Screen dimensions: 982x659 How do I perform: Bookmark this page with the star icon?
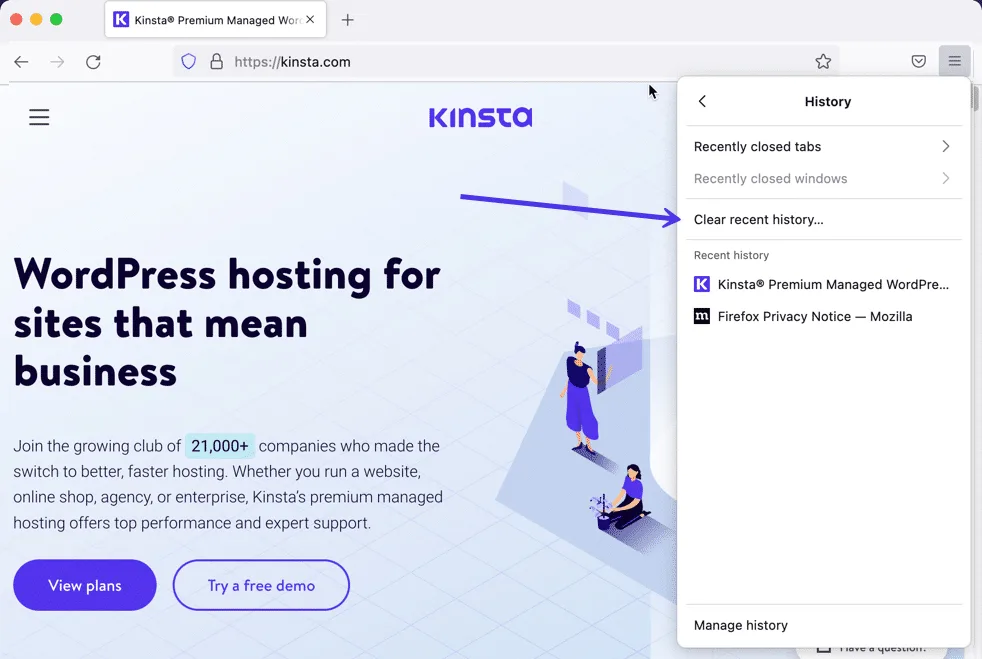click(823, 61)
